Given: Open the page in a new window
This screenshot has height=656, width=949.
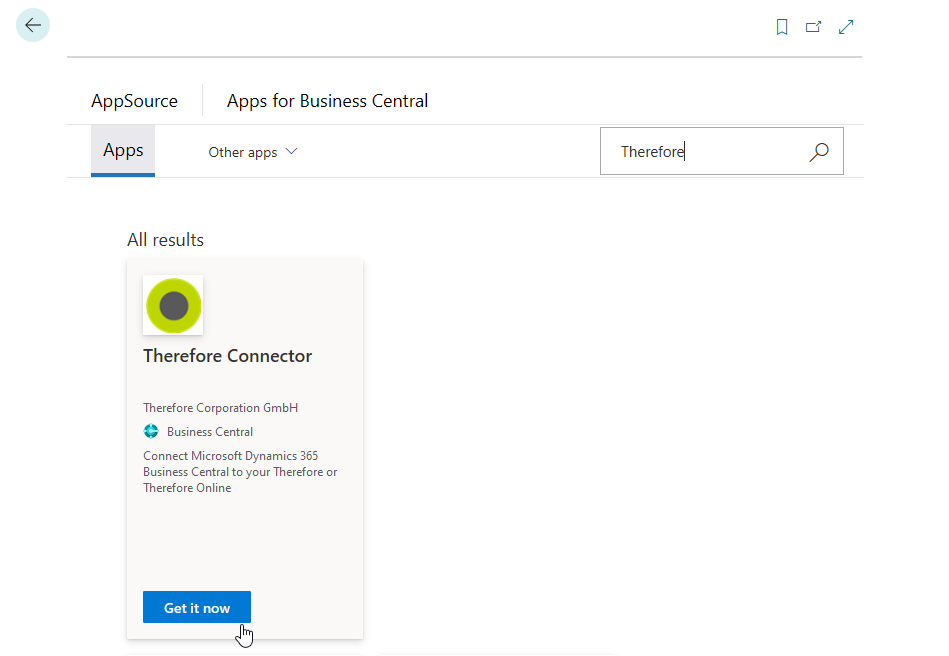Looking at the screenshot, I should [813, 27].
